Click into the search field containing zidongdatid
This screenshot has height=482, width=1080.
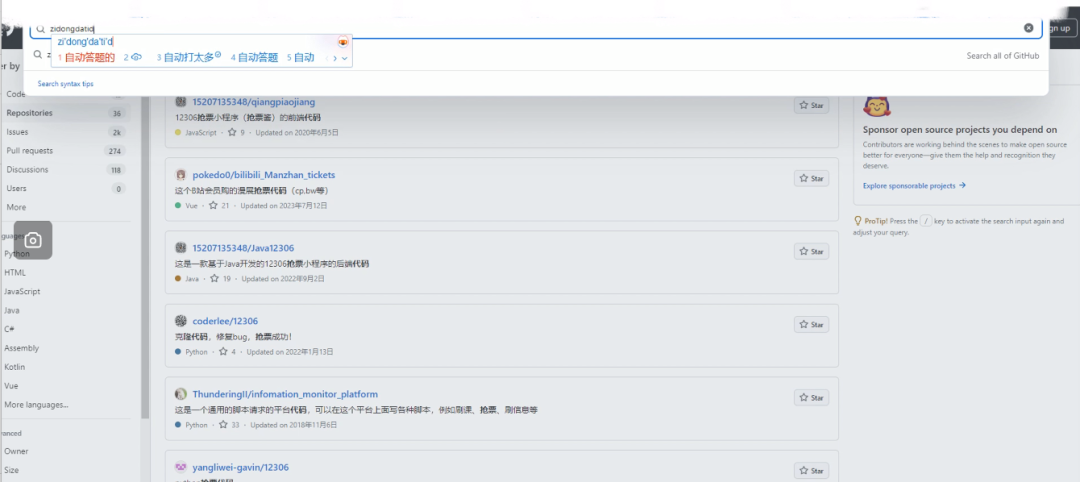click(x=536, y=29)
